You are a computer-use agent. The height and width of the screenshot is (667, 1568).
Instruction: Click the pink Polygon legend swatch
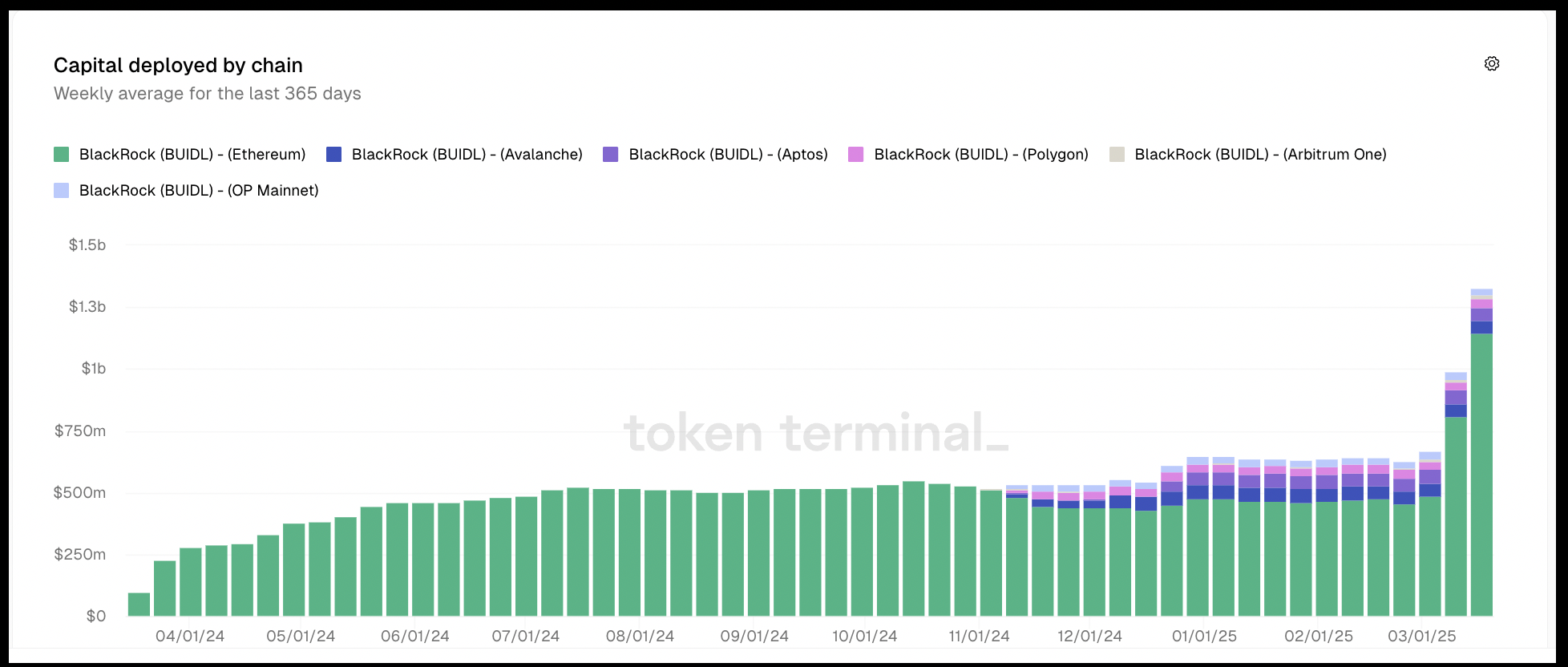[x=856, y=155]
